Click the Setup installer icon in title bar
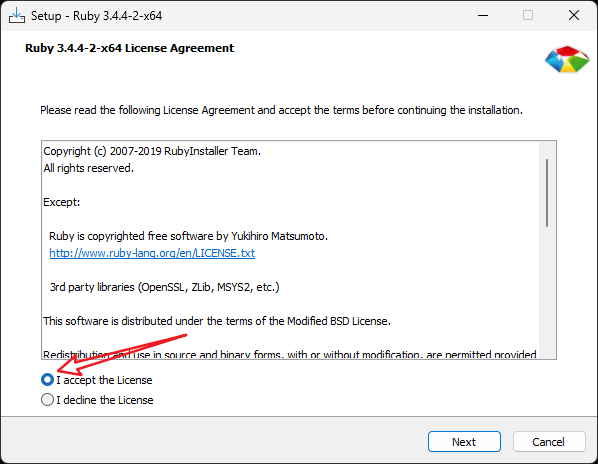Image resolution: width=598 pixels, height=464 pixels. pyautogui.click(x=17, y=16)
